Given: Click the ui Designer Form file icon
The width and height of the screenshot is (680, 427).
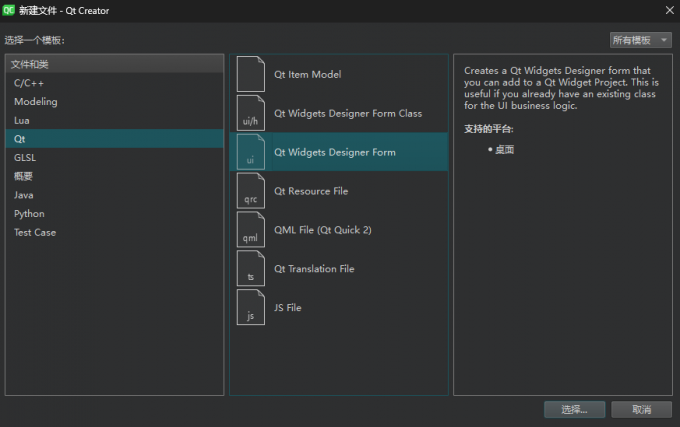Looking at the screenshot, I should tap(250, 152).
